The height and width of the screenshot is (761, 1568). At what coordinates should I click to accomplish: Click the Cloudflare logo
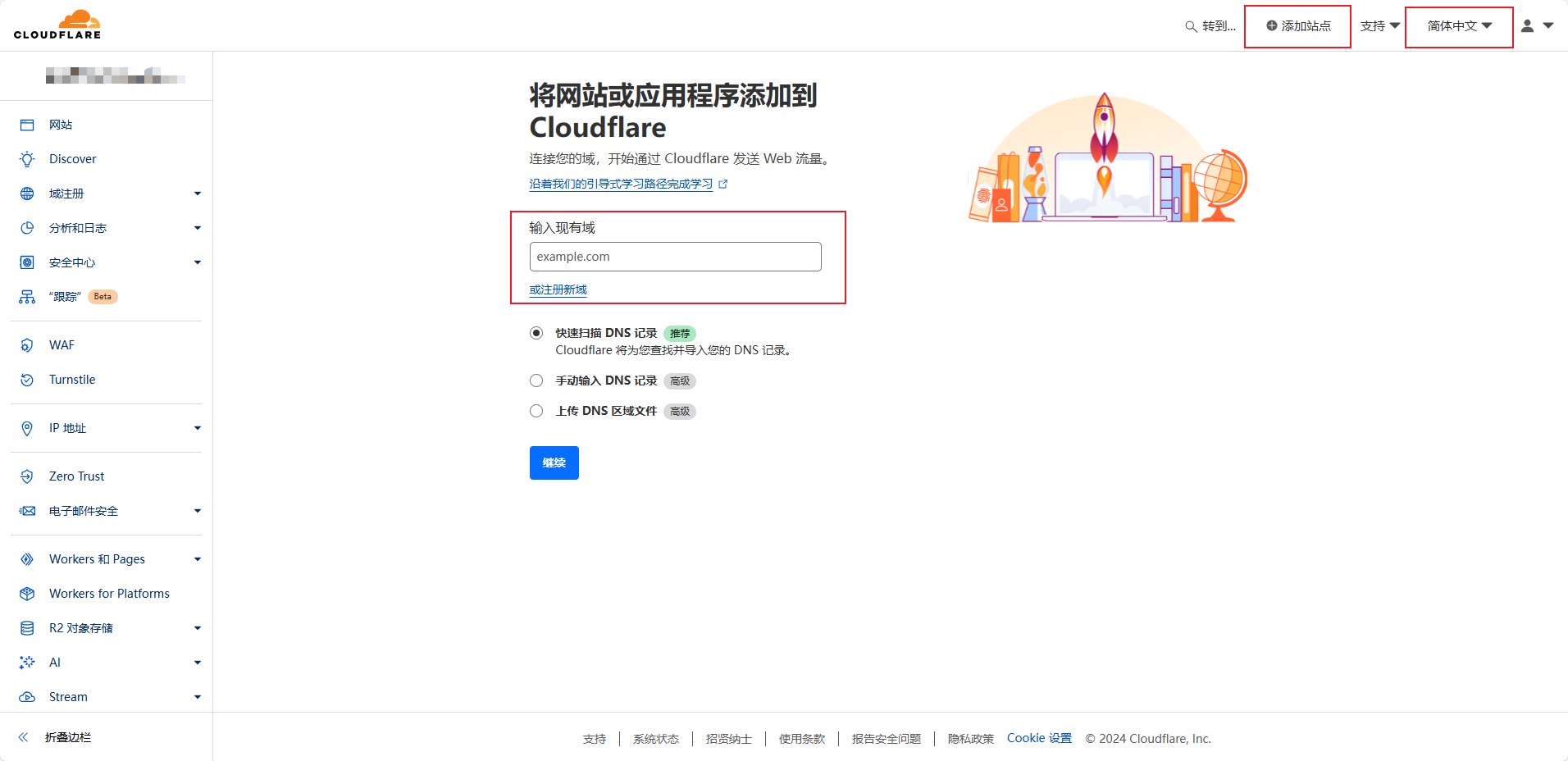[57, 25]
